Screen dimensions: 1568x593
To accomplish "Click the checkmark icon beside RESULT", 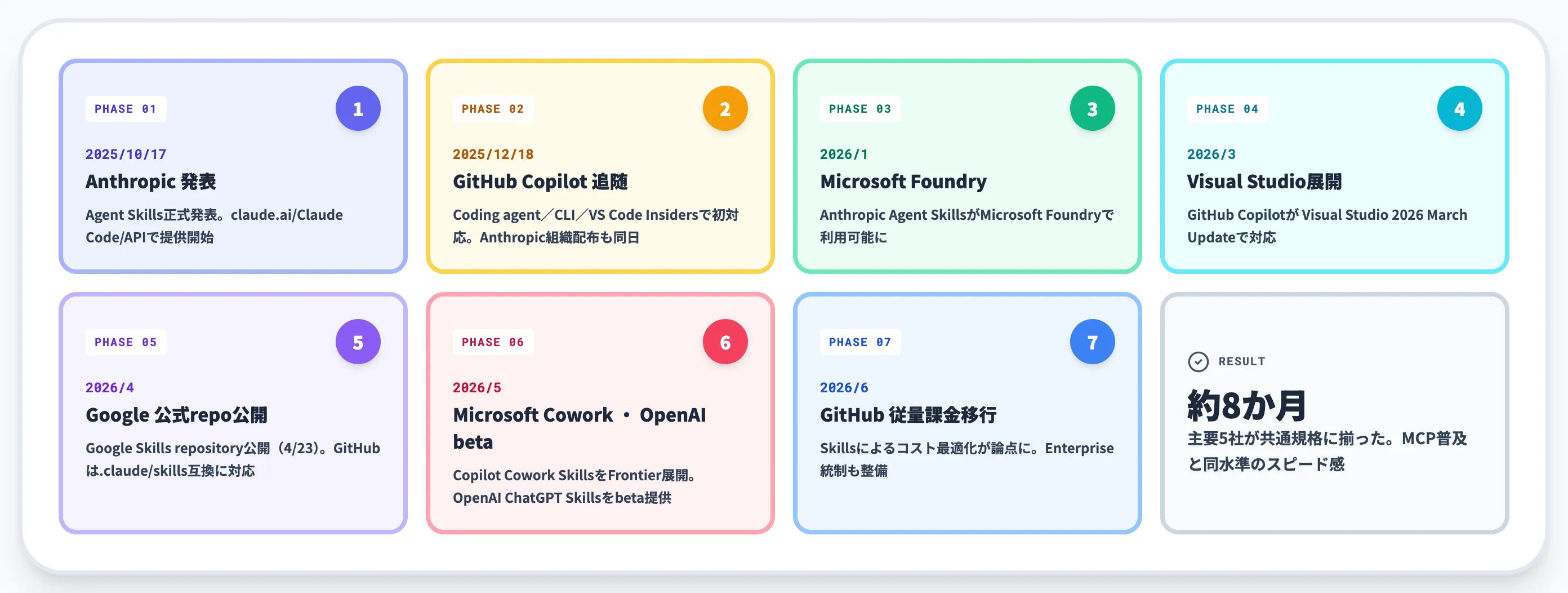I will [x=1198, y=361].
